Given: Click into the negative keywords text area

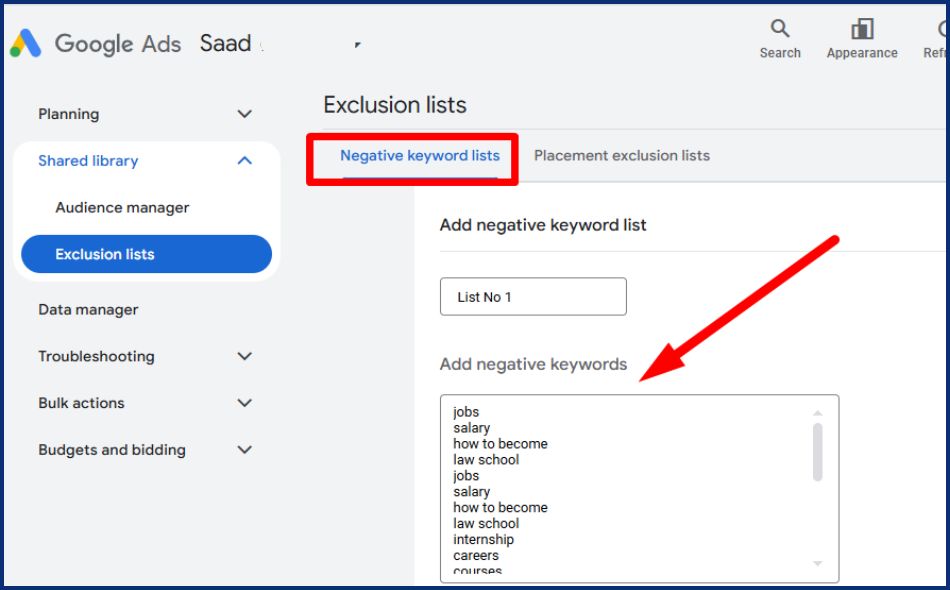Looking at the screenshot, I should click(x=639, y=488).
